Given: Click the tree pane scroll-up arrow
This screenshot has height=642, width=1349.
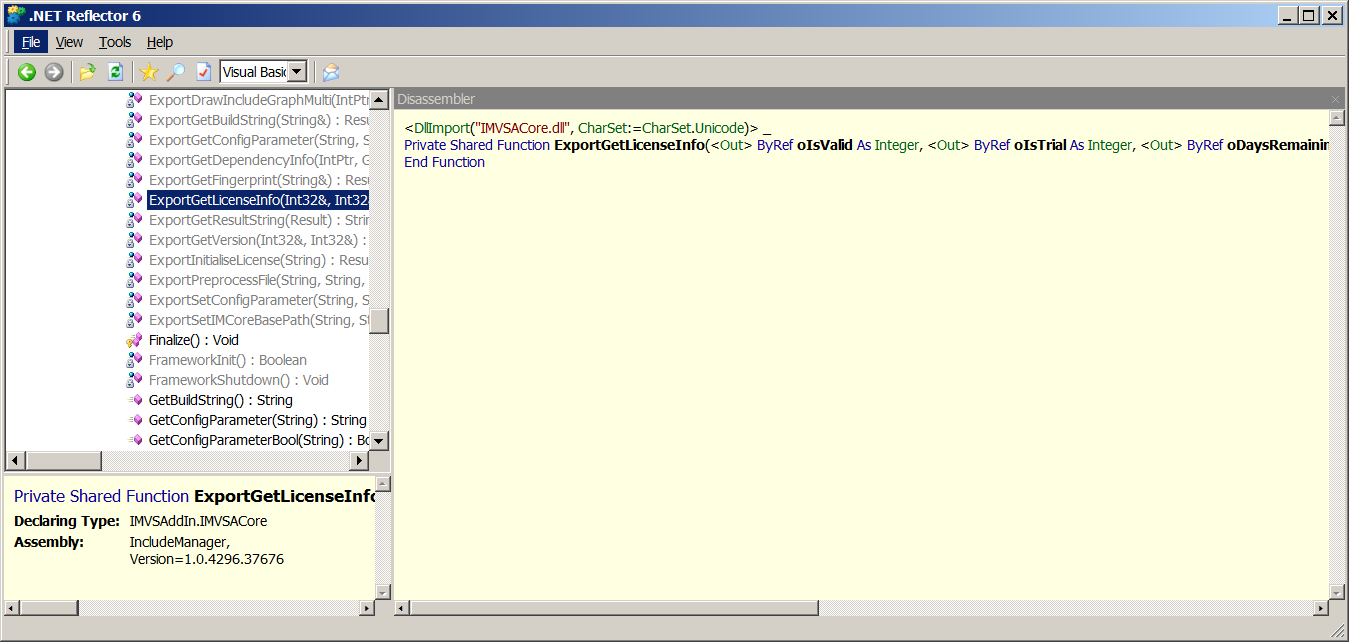Looking at the screenshot, I should pos(379,100).
